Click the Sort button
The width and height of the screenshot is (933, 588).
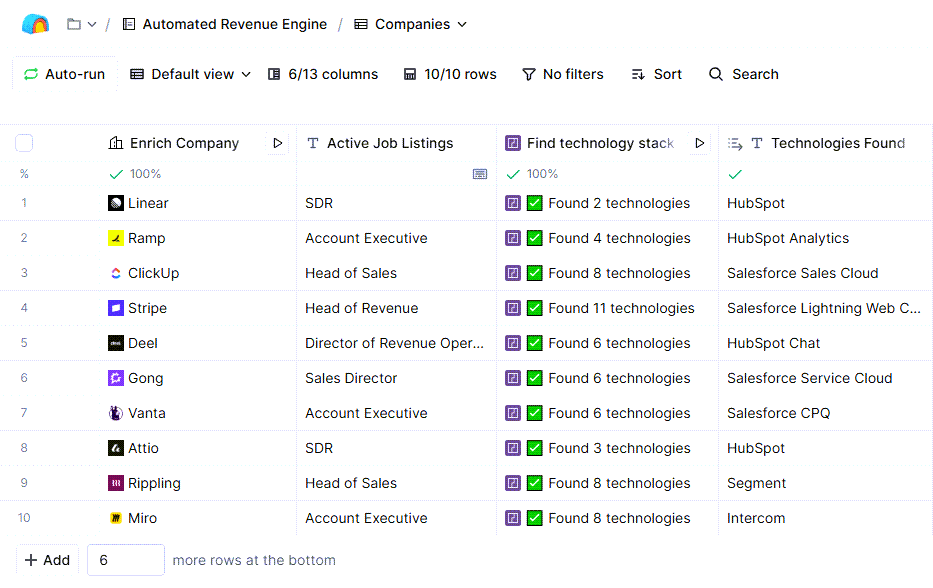pos(656,74)
